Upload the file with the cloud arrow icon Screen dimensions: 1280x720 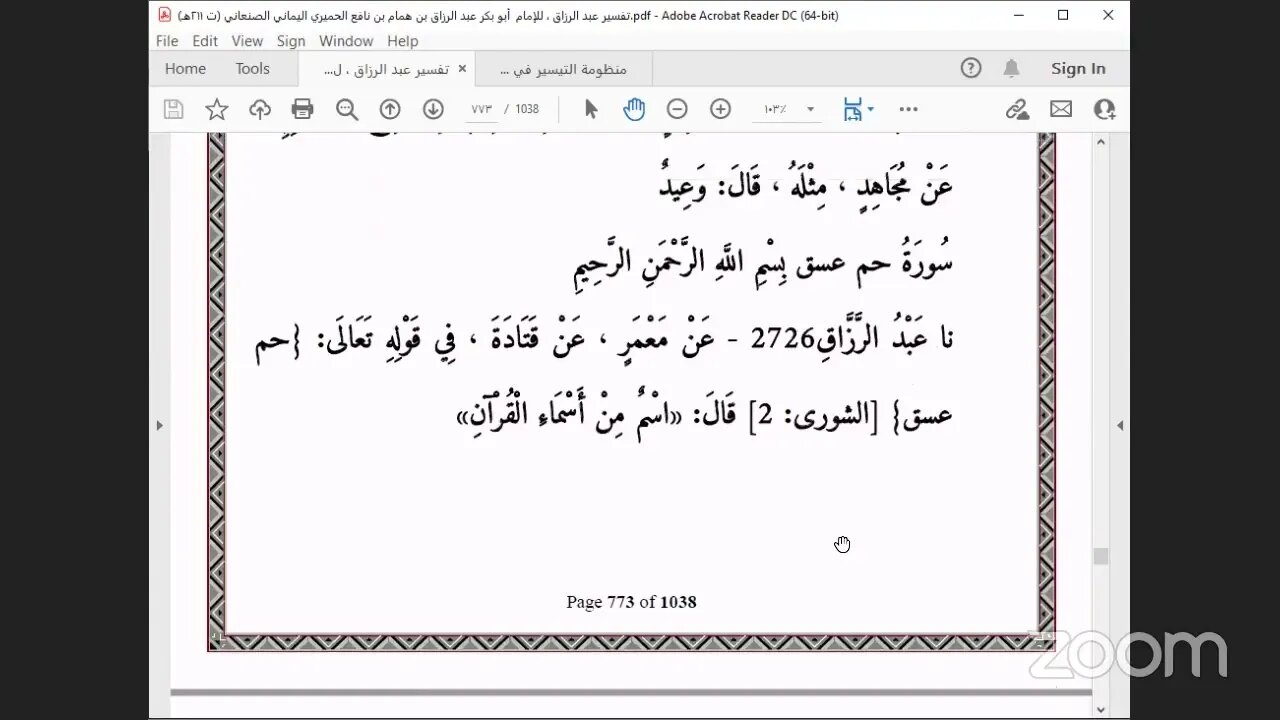click(x=260, y=109)
